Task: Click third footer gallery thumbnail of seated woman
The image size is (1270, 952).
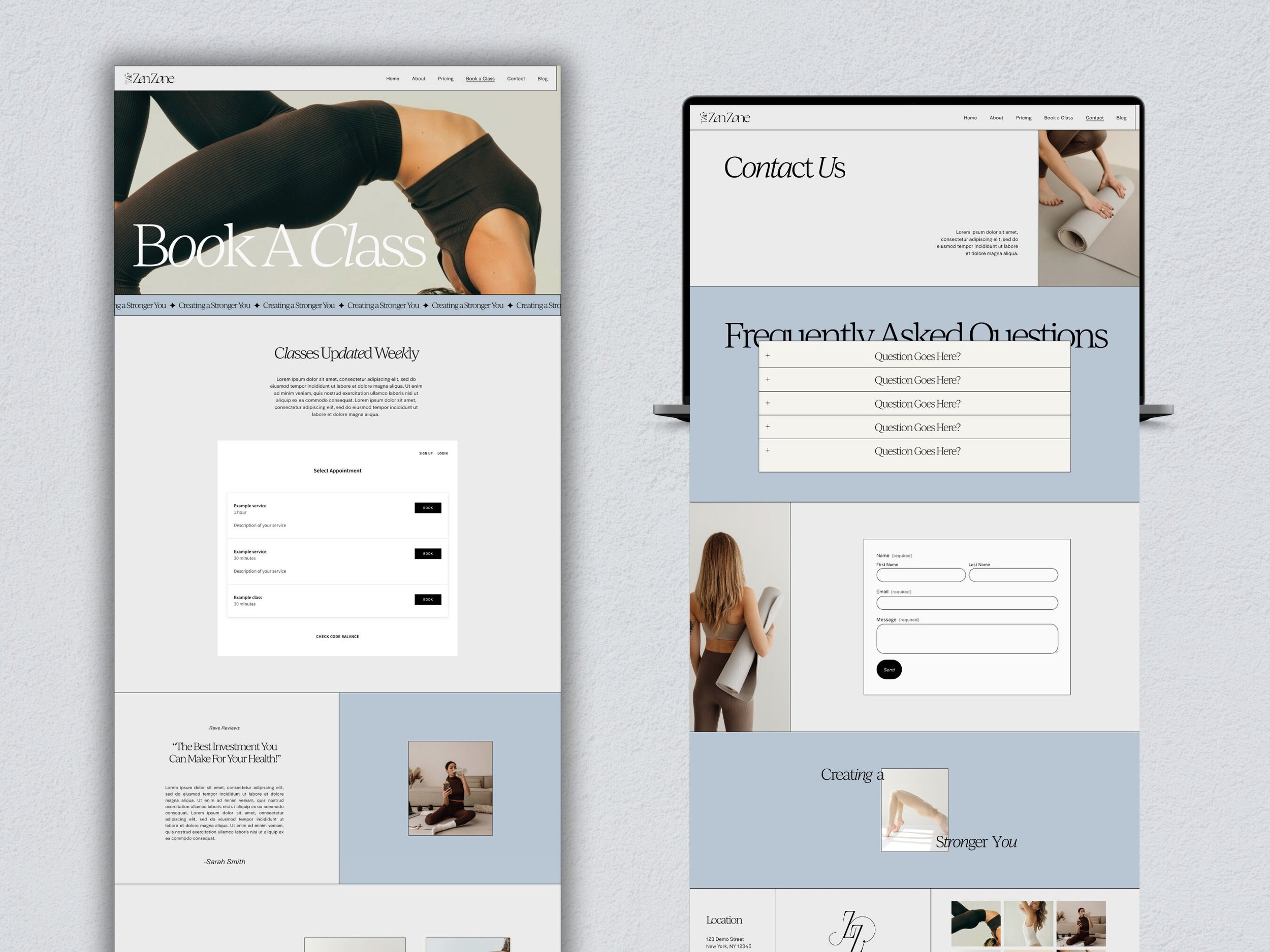Action: coord(1081,923)
